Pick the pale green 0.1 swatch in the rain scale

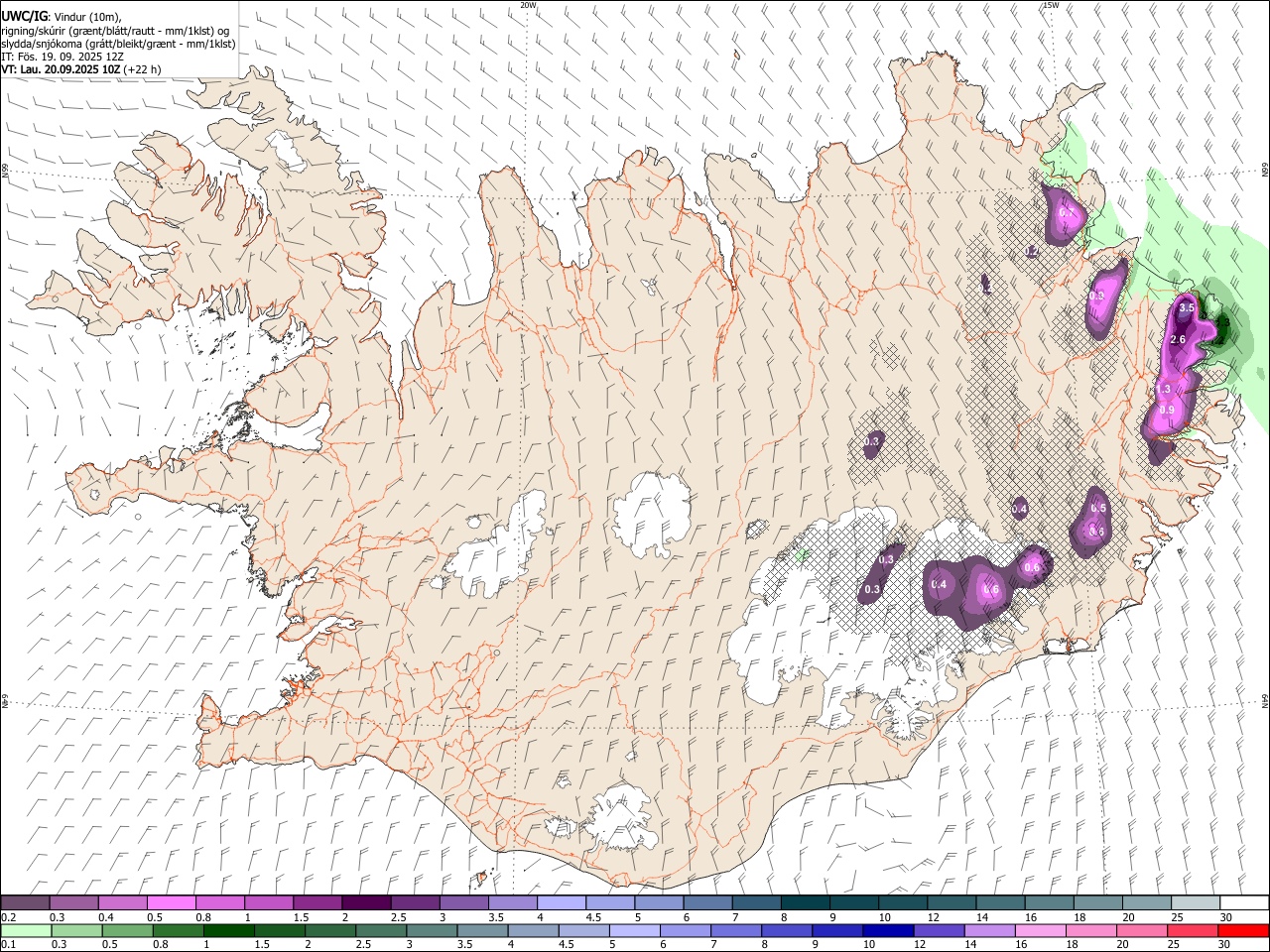[x=26, y=931]
